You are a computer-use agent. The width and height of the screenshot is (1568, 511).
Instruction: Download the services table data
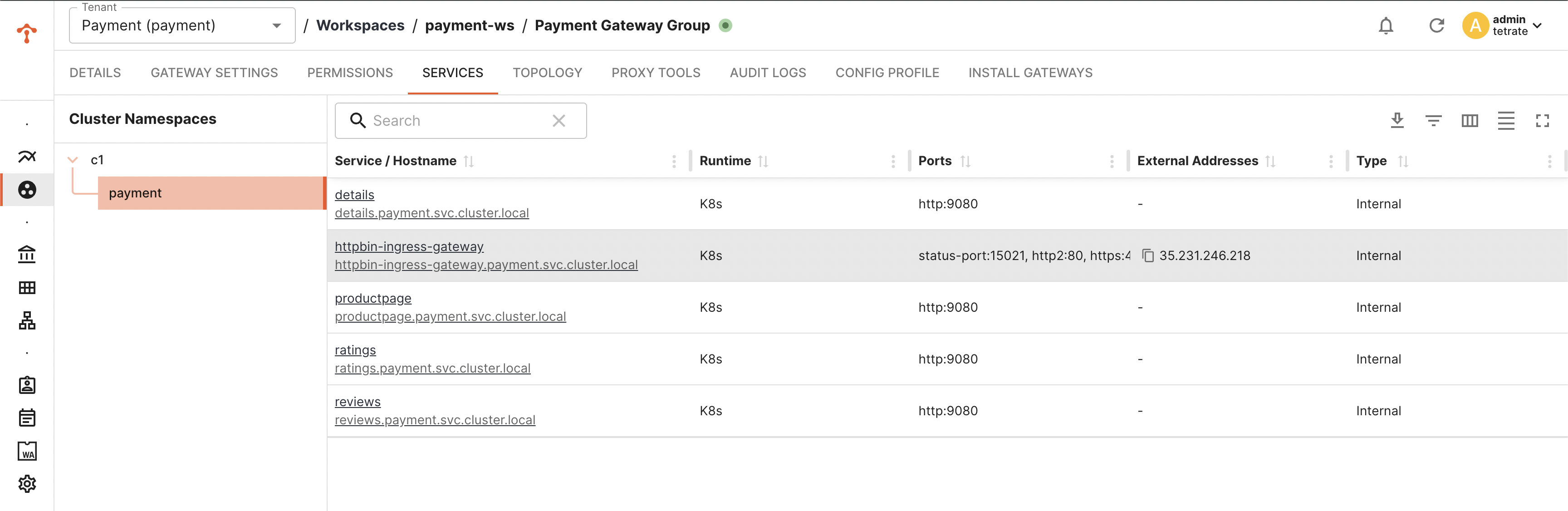tap(1397, 121)
